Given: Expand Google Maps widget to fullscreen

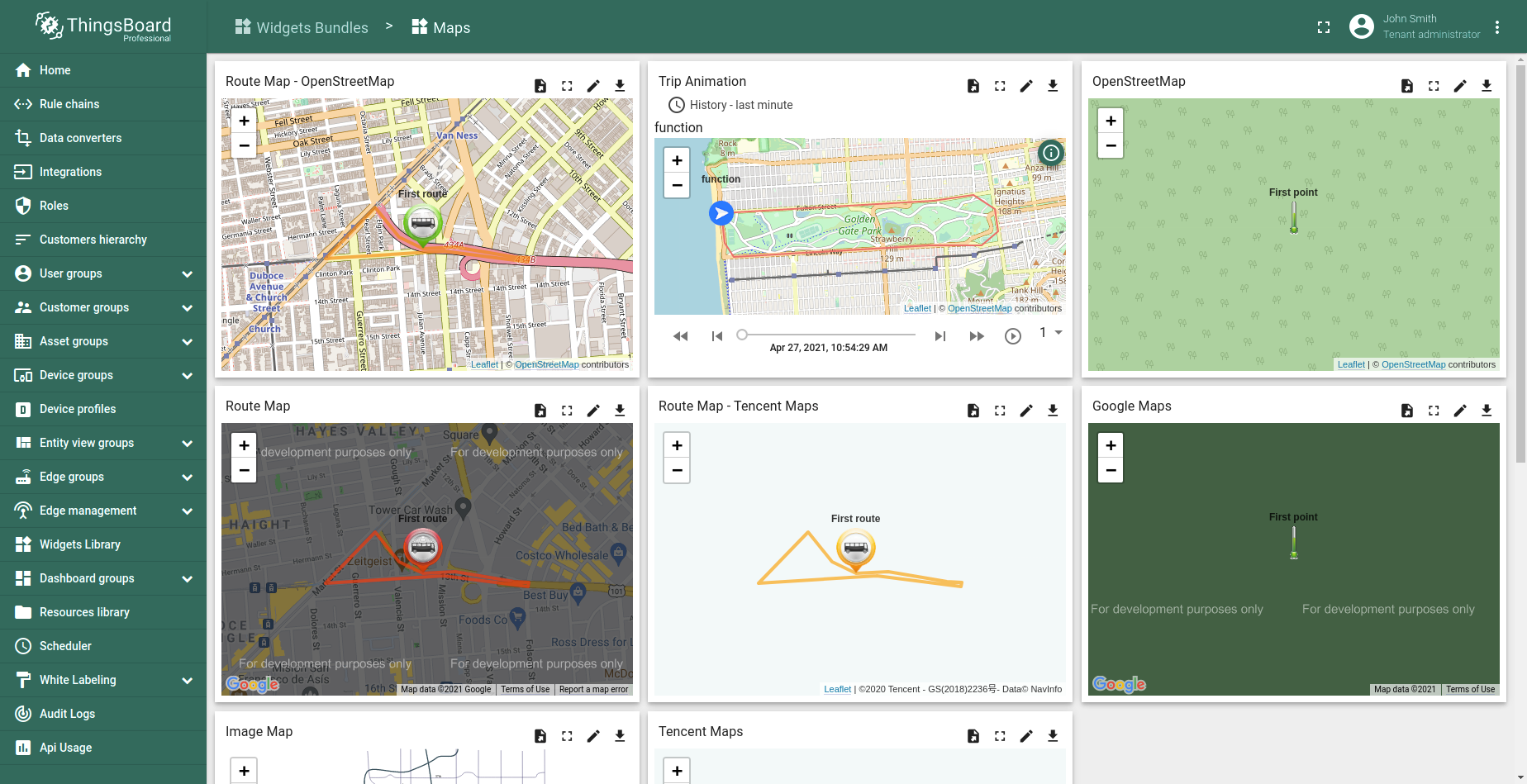Looking at the screenshot, I should 1434,411.
